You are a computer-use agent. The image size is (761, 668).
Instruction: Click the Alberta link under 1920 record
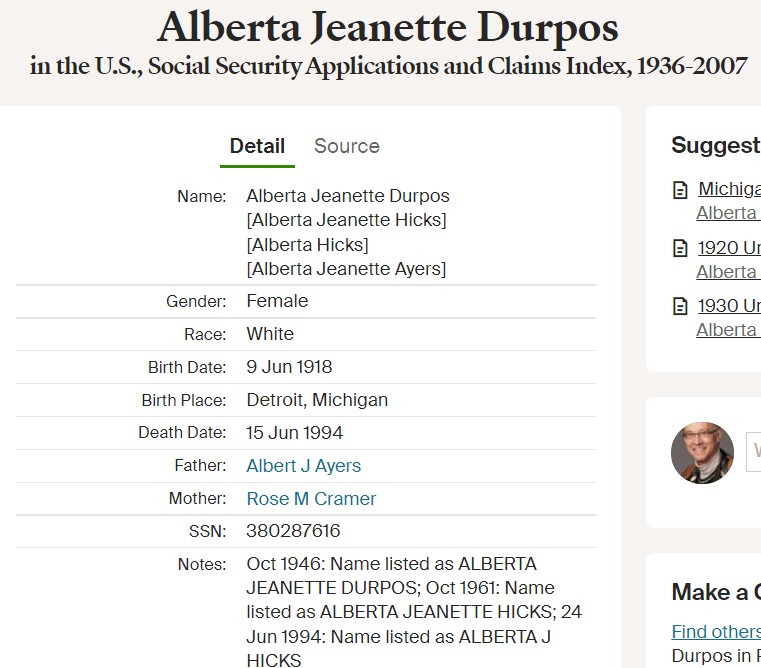pos(727,272)
